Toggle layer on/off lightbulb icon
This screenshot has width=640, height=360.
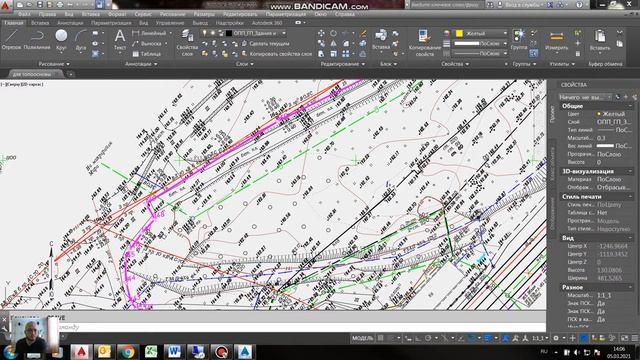pyautogui.click(x=204, y=33)
